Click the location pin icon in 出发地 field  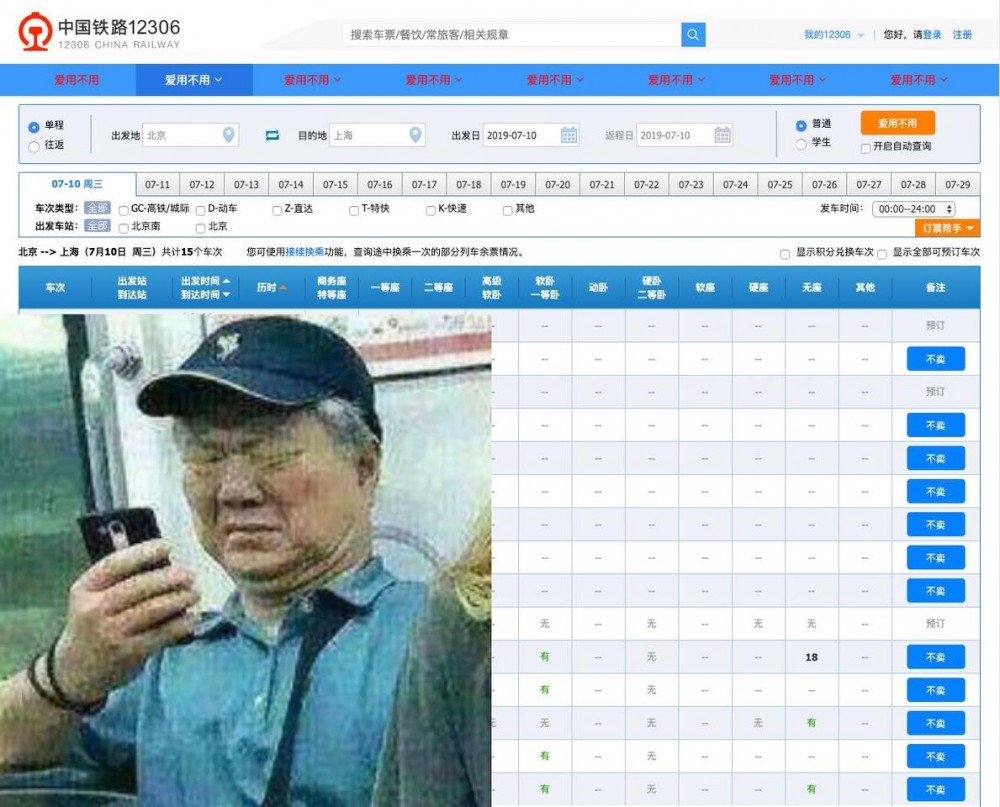click(227, 134)
